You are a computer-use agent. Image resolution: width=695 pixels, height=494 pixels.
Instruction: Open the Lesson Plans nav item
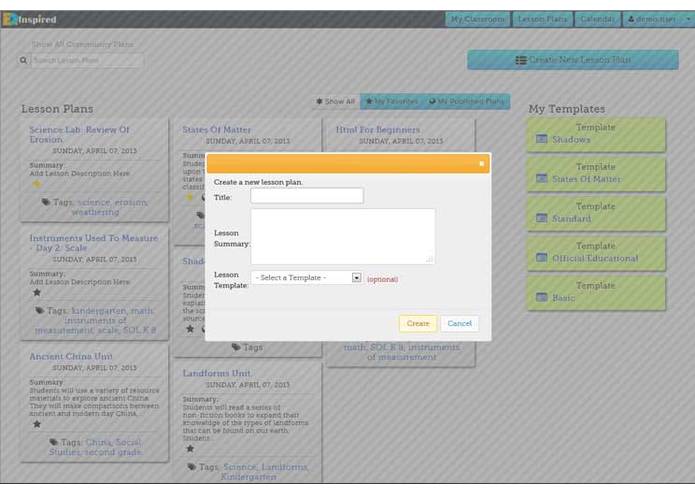(543, 19)
